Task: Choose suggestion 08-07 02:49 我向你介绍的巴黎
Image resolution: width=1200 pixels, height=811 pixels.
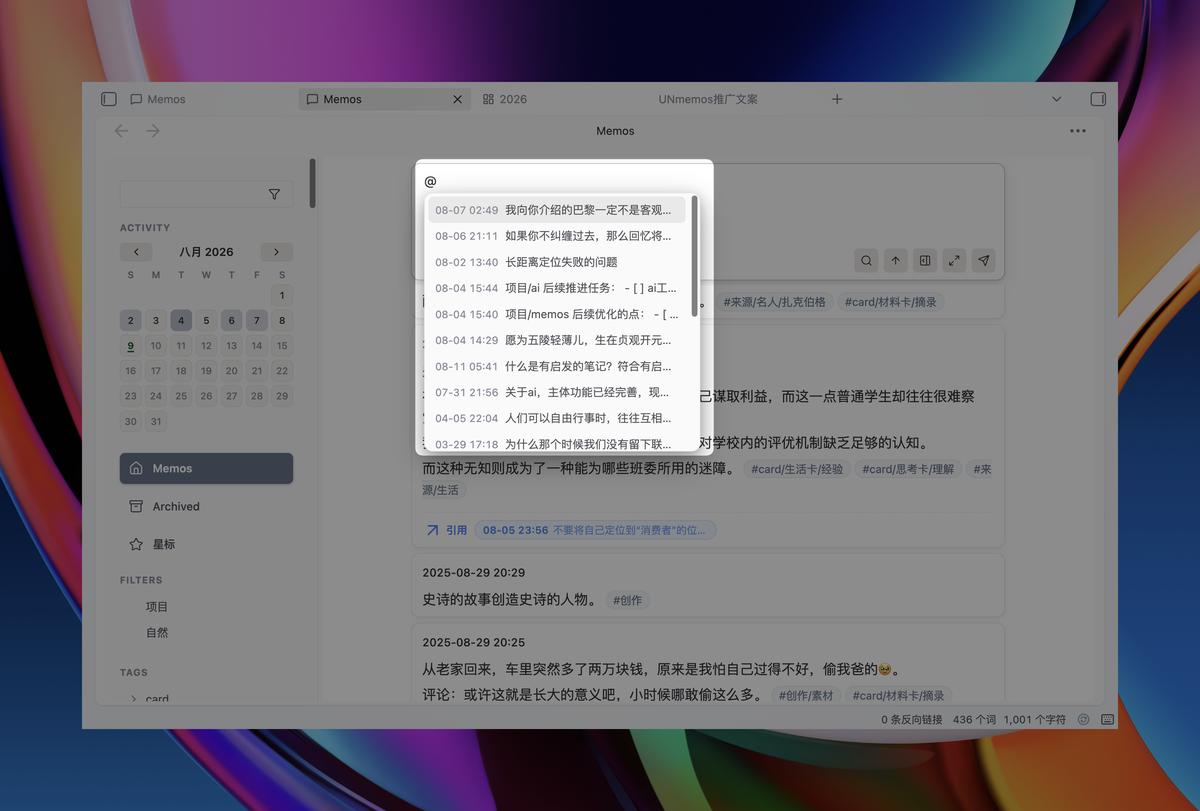Action: [x=556, y=210]
